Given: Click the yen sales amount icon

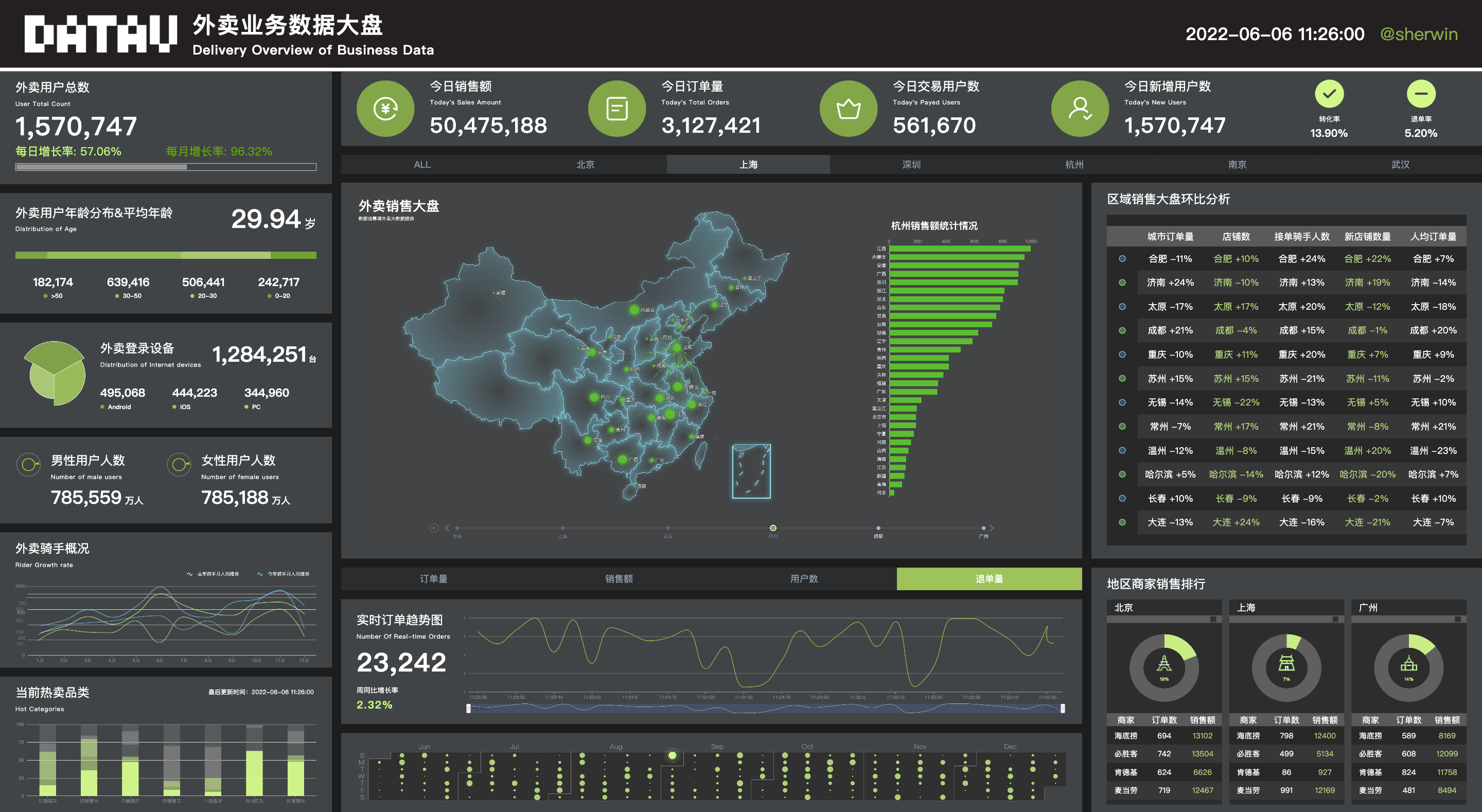Looking at the screenshot, I should coord(385,109).
